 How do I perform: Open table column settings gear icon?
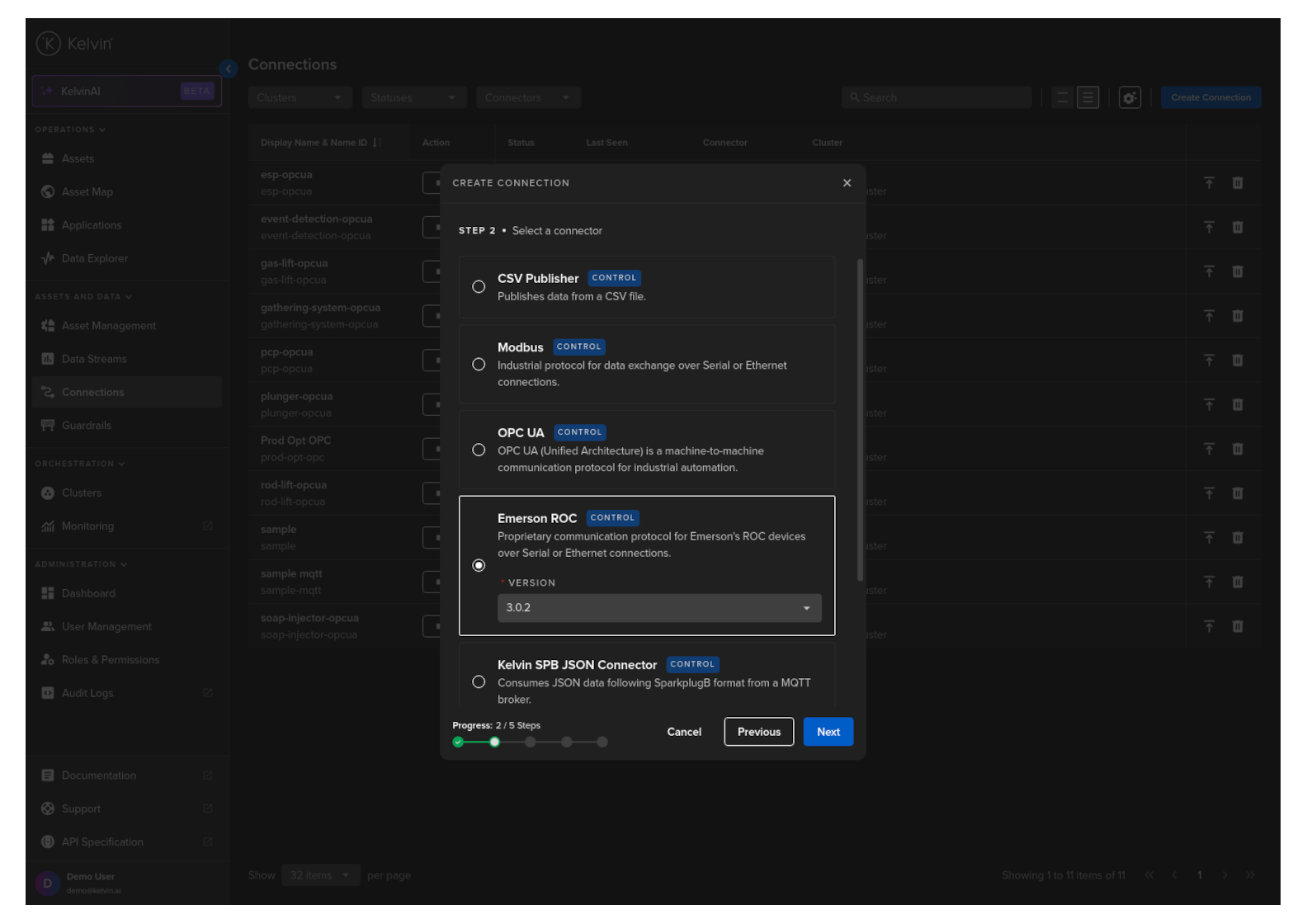coord(1129,97)
